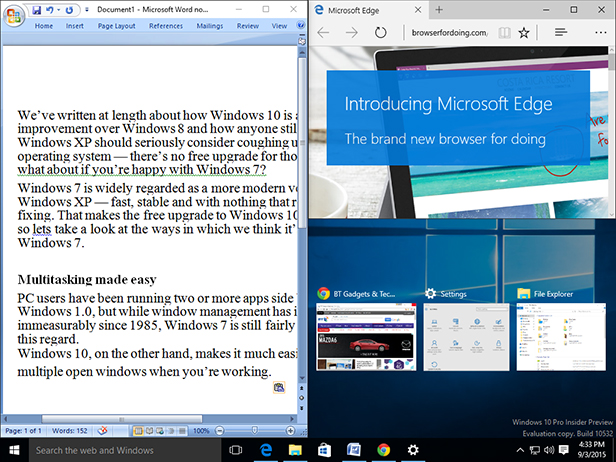
Task: Click the zoom slider handle in Word
Action: [255, 431]
